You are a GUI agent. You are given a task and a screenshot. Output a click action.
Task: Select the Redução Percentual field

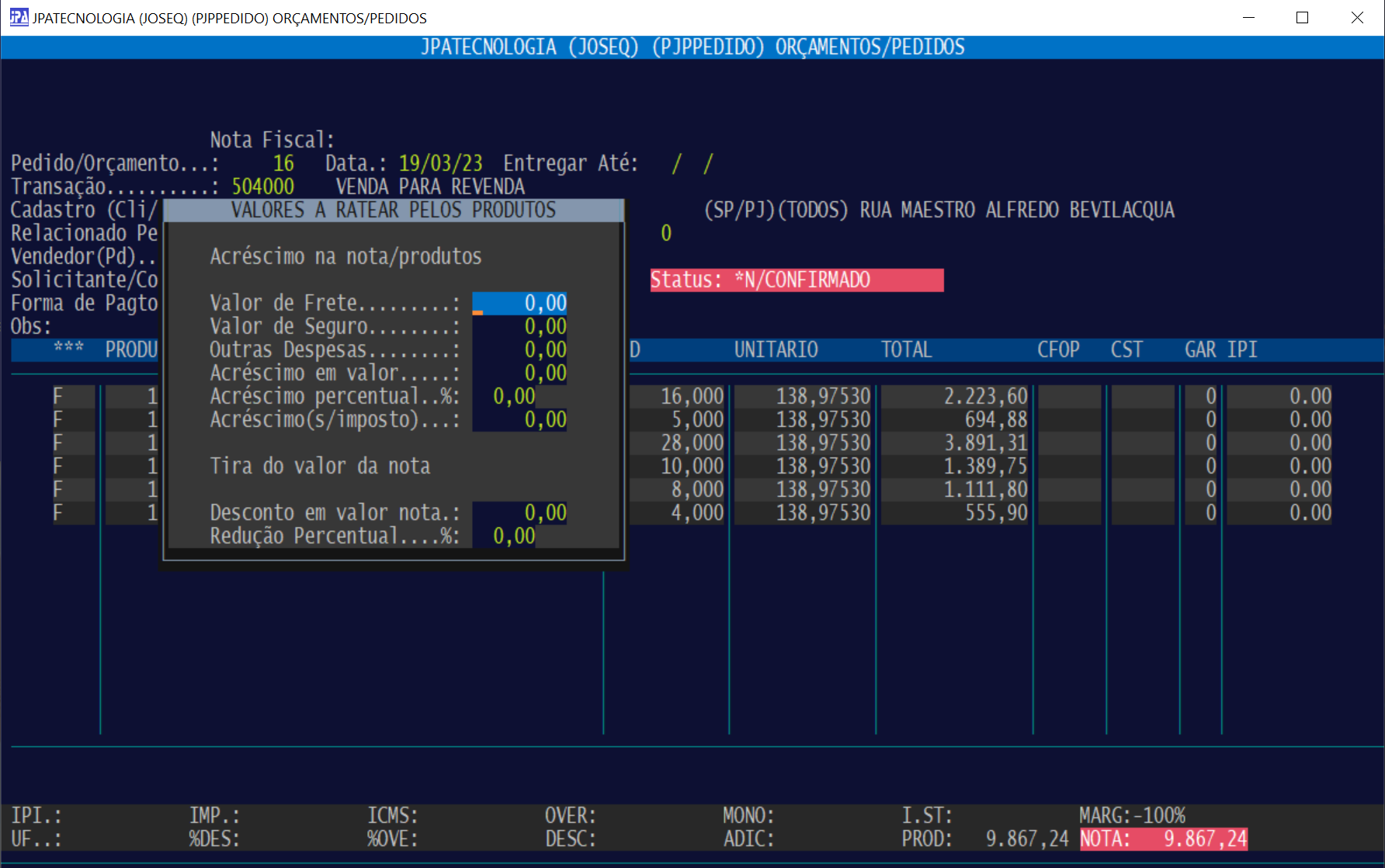coord(505,536)
